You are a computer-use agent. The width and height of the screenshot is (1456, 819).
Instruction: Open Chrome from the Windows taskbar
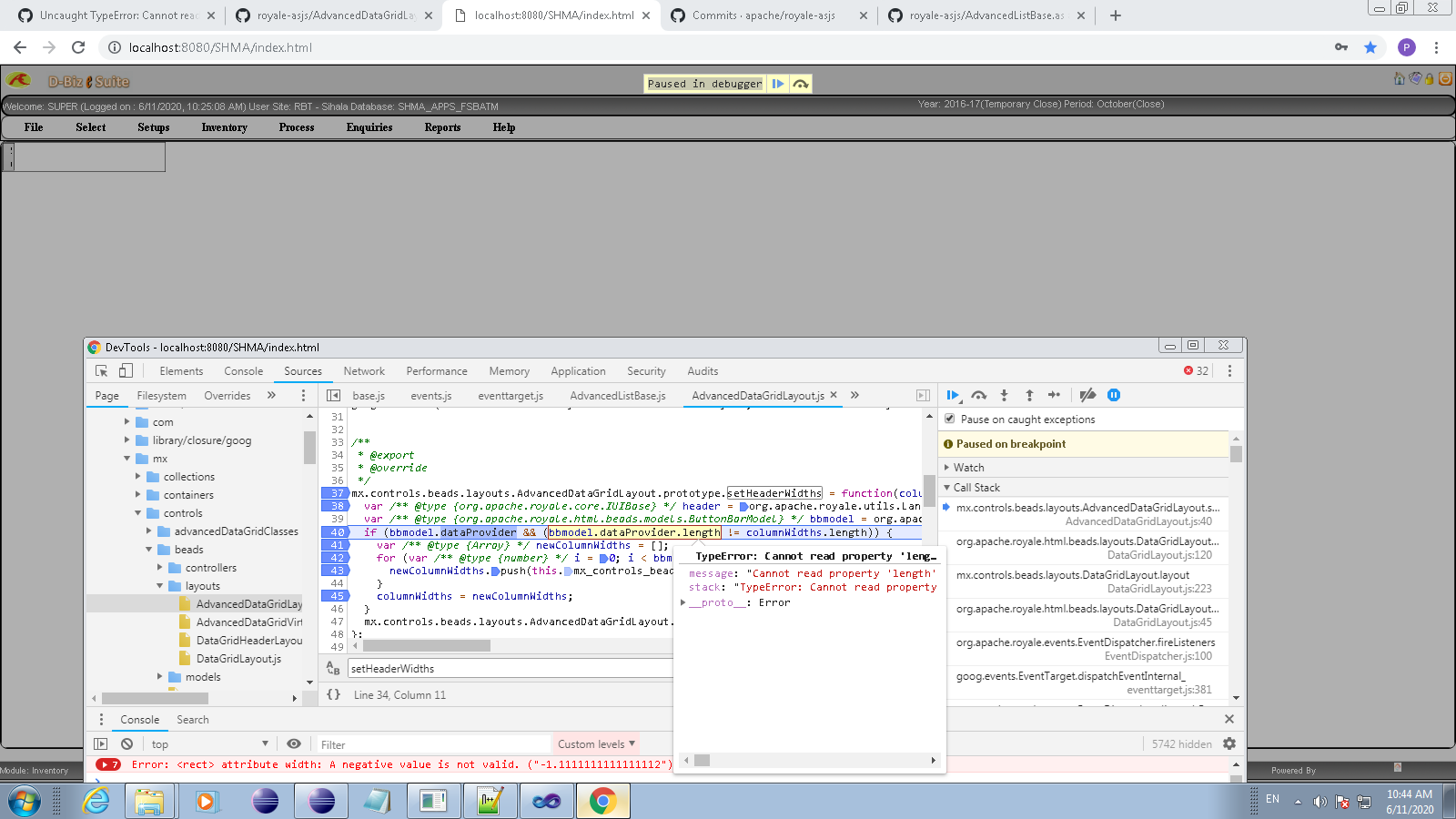602,801
